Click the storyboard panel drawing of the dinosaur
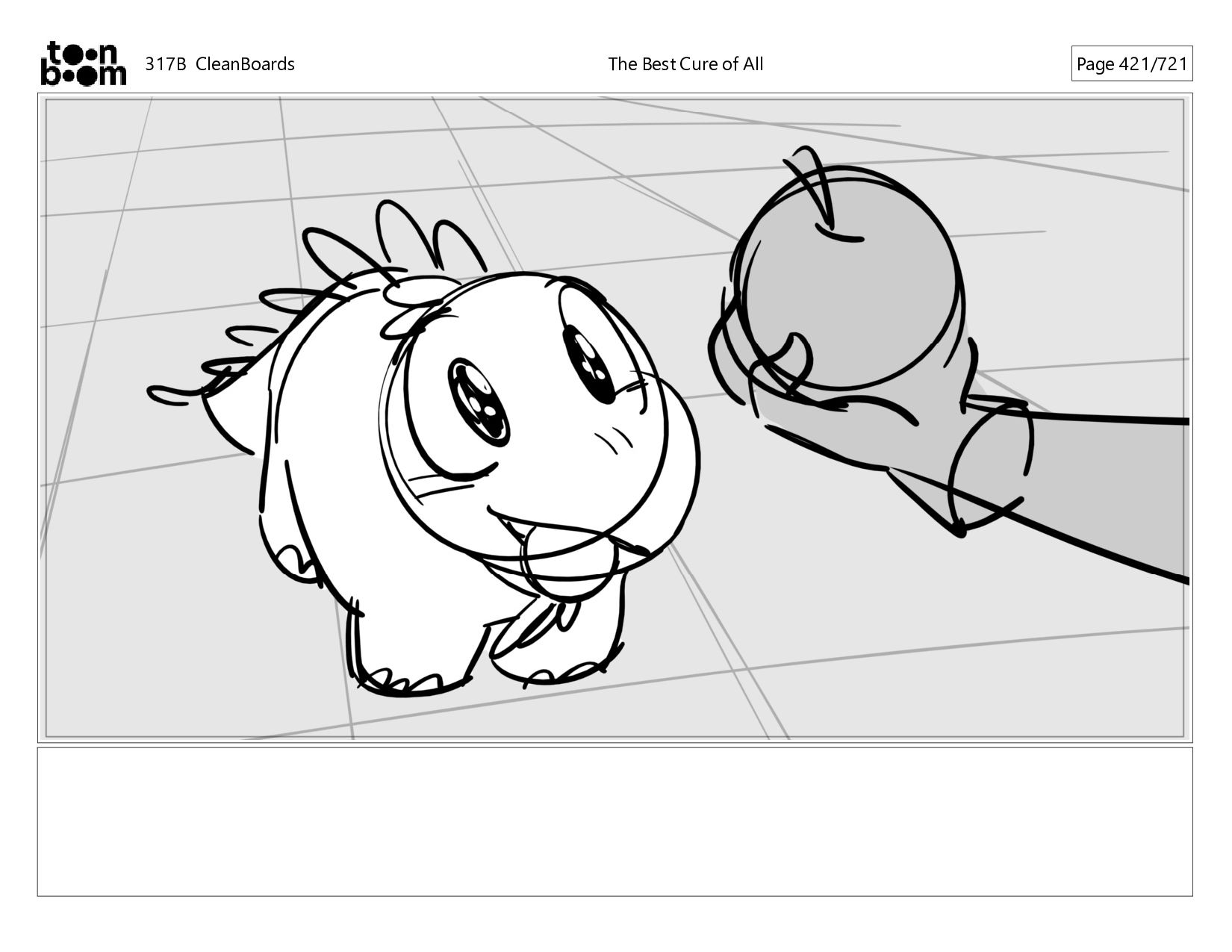 [x=615, y=417]
